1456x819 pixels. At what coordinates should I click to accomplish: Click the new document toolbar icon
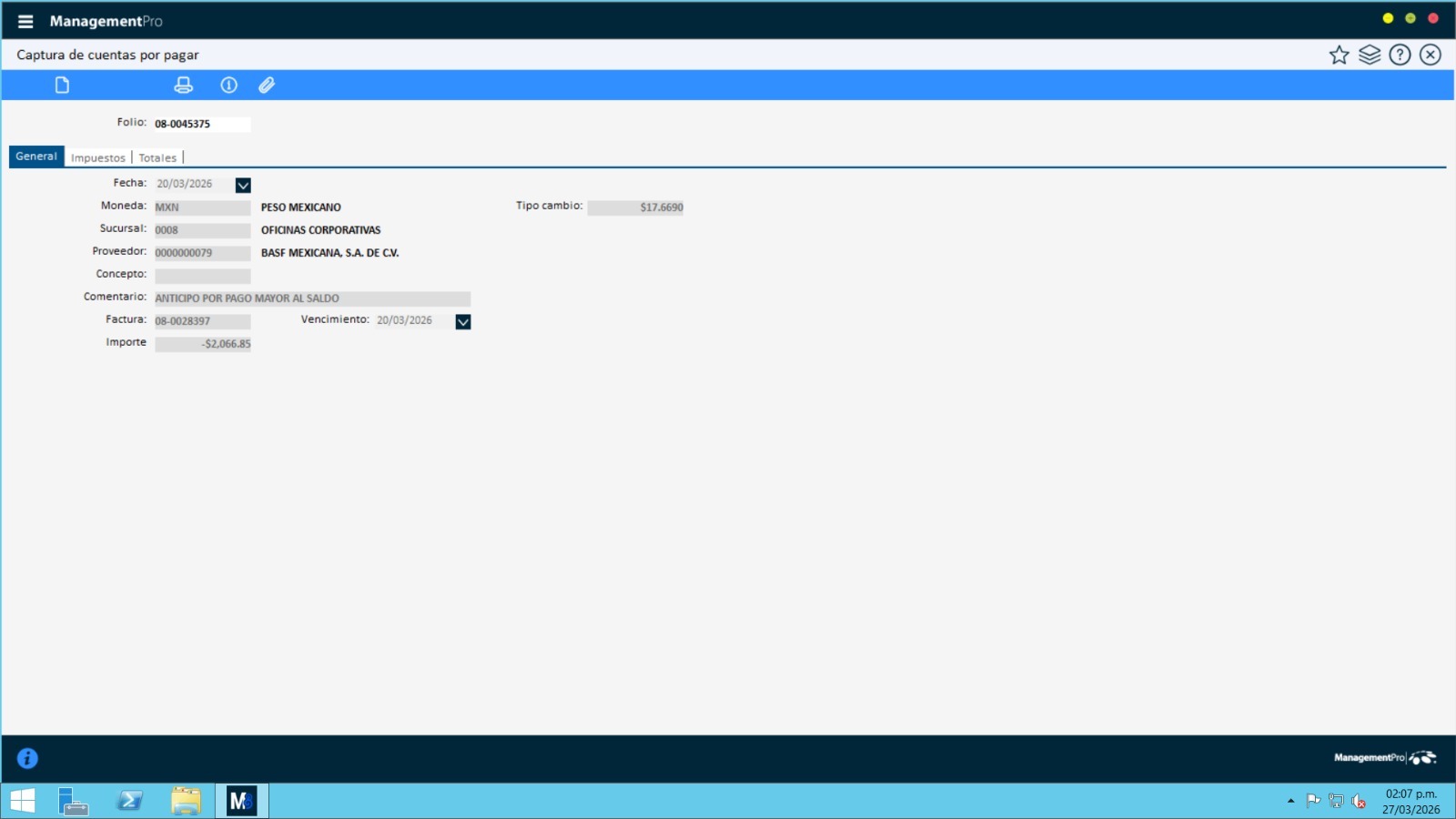click(62, 86)
